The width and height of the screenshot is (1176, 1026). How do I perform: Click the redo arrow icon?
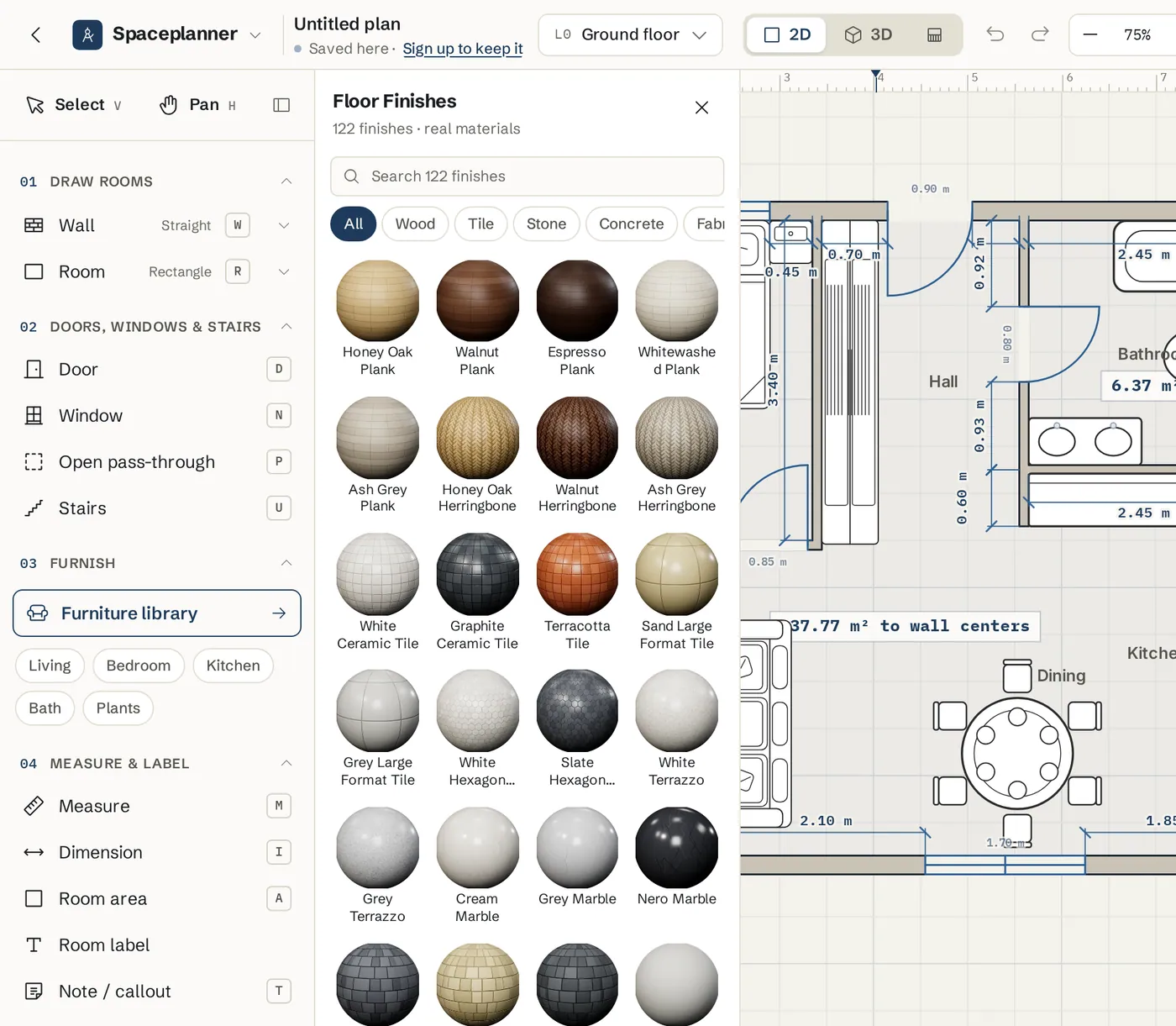click(1040, 34)
